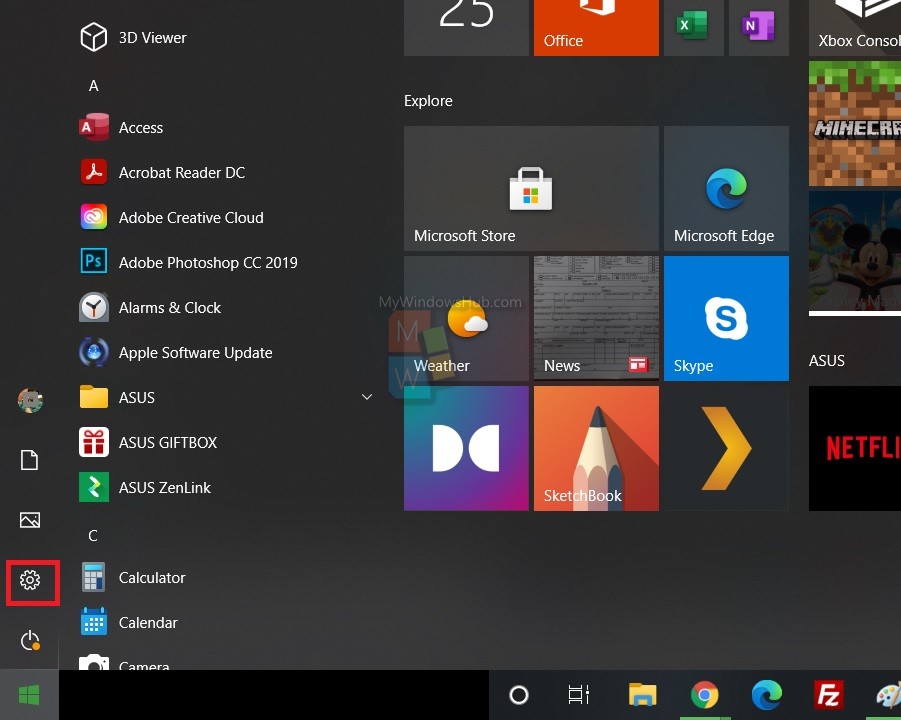Jump to apps via letter A header
901x720 pixels.
(x=94, y=86)
